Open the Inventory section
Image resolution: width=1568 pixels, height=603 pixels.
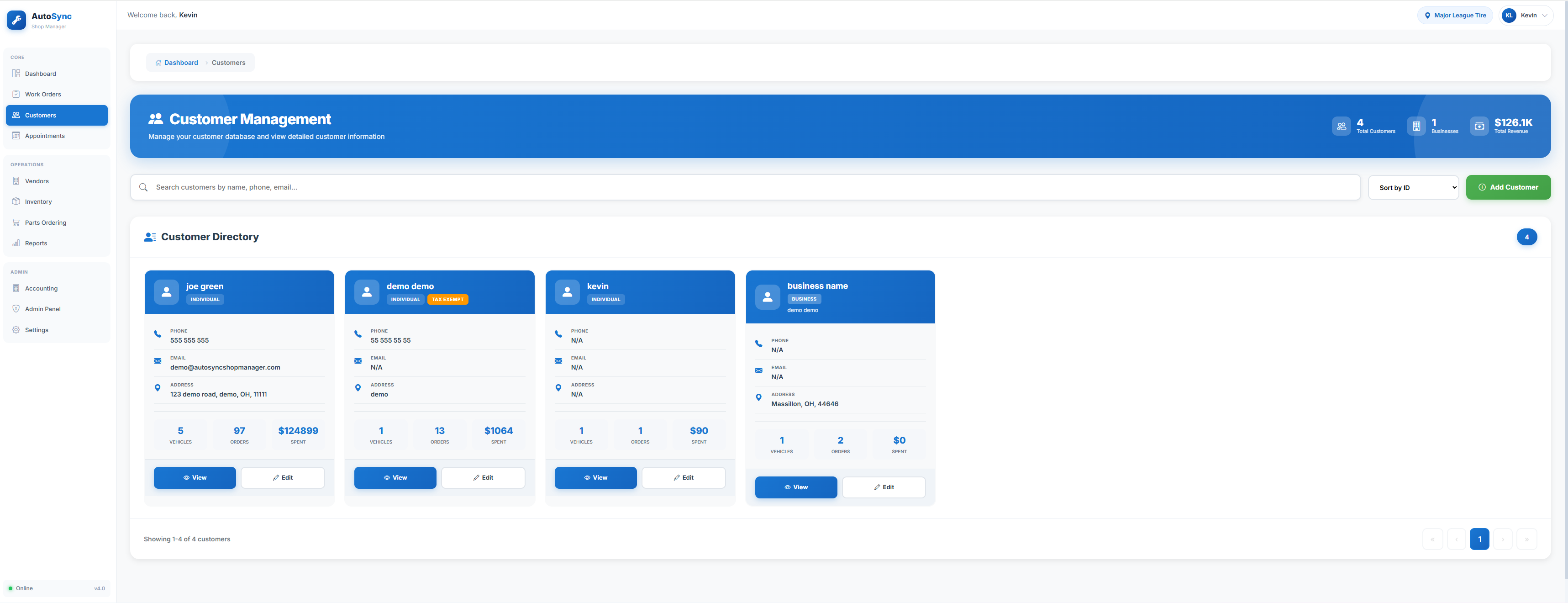[x=38, y=201]
